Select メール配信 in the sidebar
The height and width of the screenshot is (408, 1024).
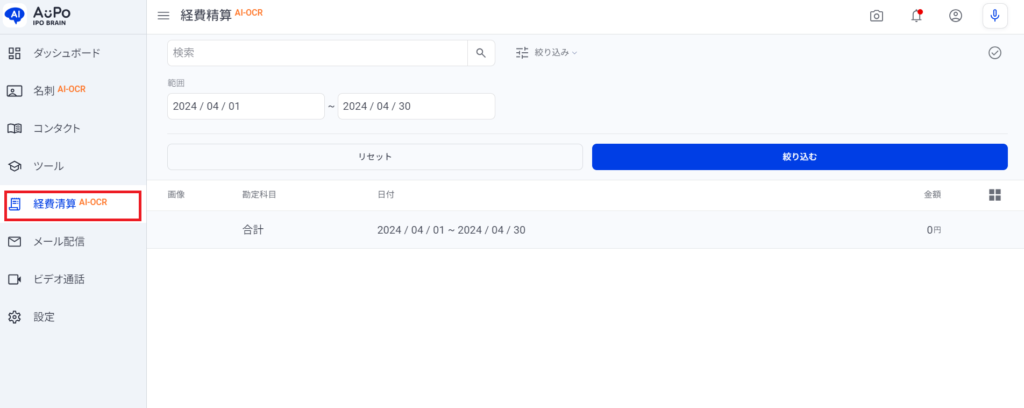pos(59,241)
